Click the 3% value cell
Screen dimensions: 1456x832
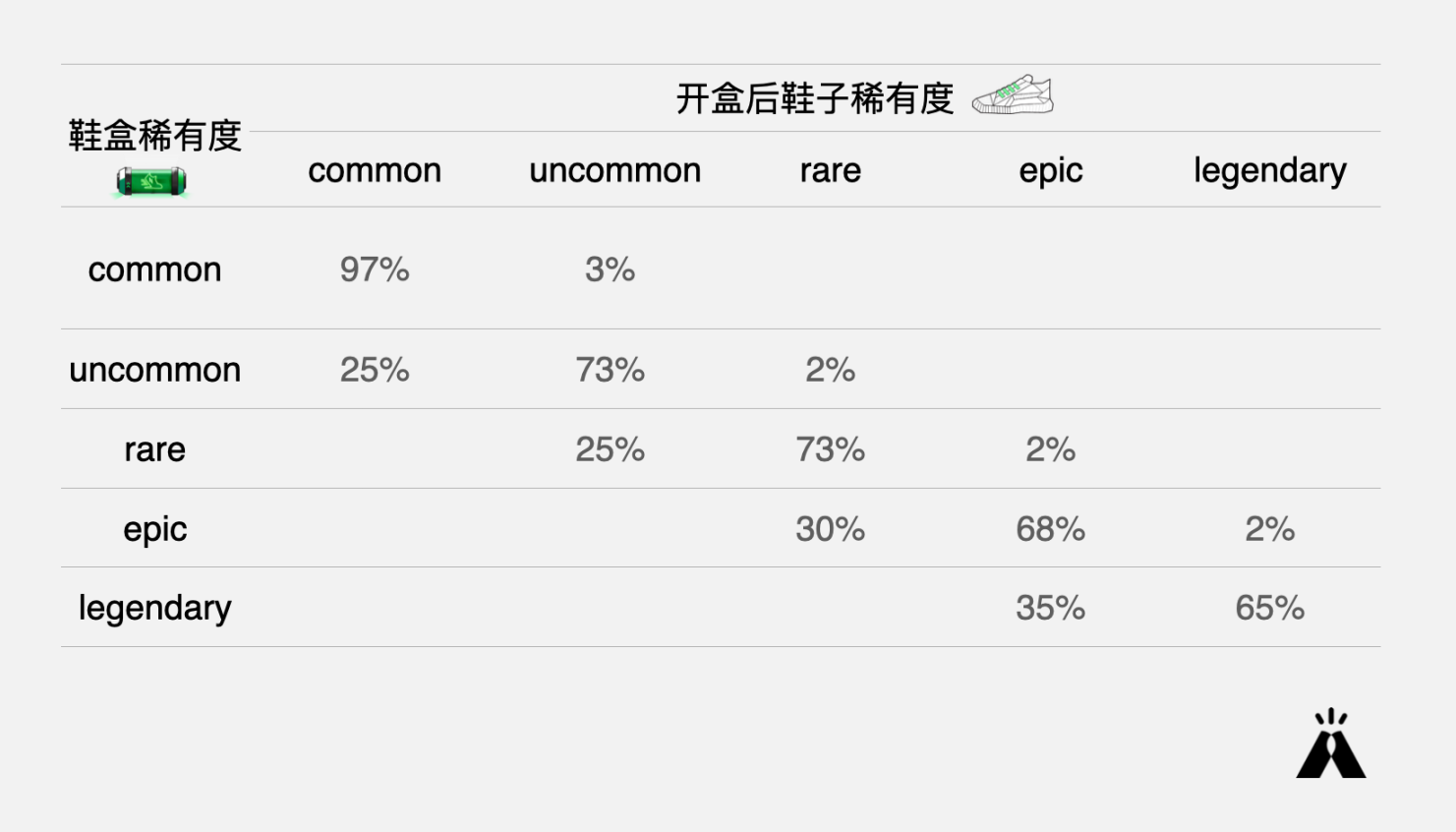[610, 269]
